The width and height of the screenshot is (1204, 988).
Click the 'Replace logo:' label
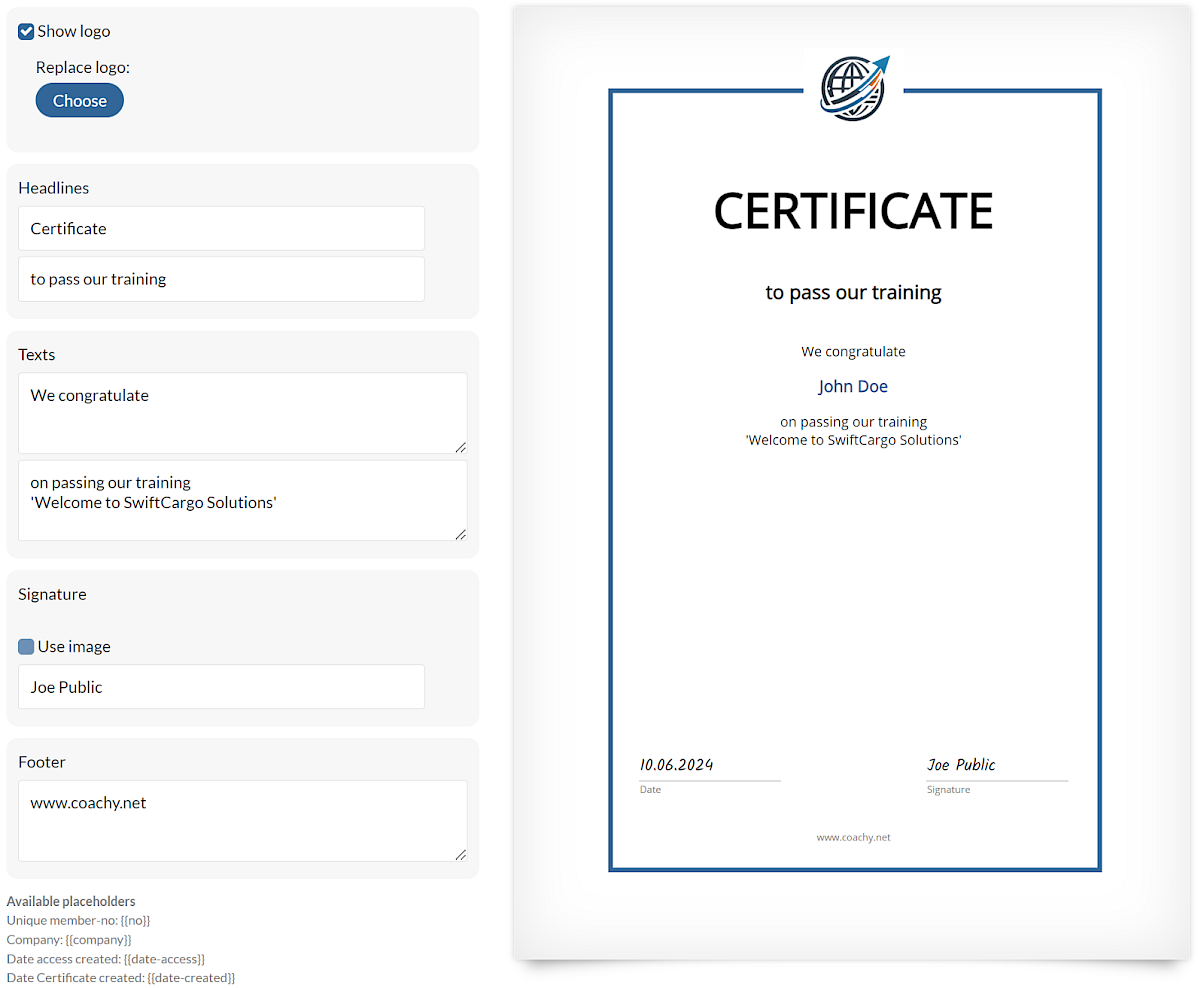[x=83, y=68]
